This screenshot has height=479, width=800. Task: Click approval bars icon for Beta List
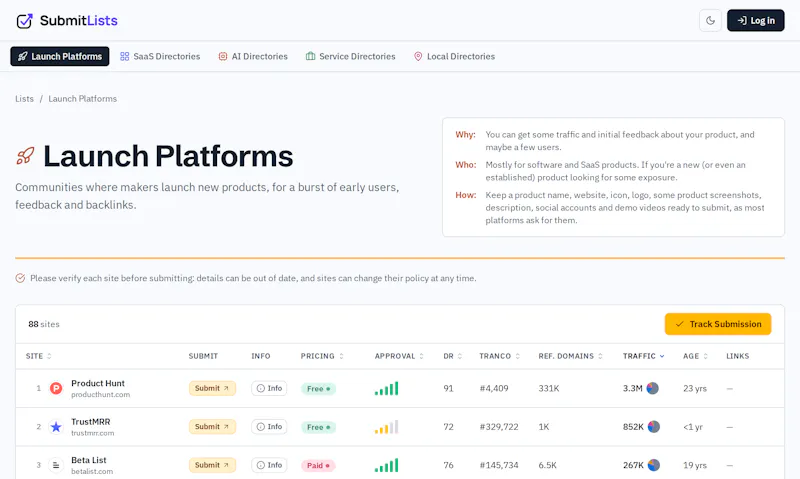pos(386,465)
